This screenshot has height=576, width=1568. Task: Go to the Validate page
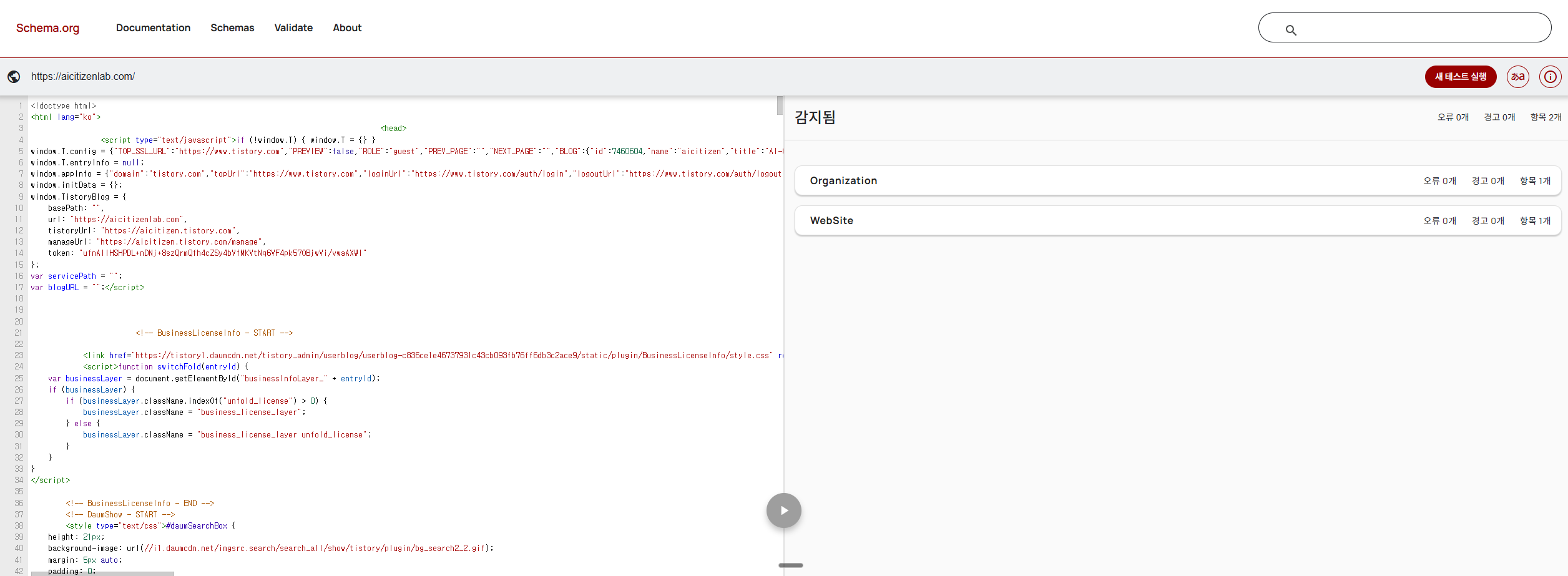click(293, 28)
